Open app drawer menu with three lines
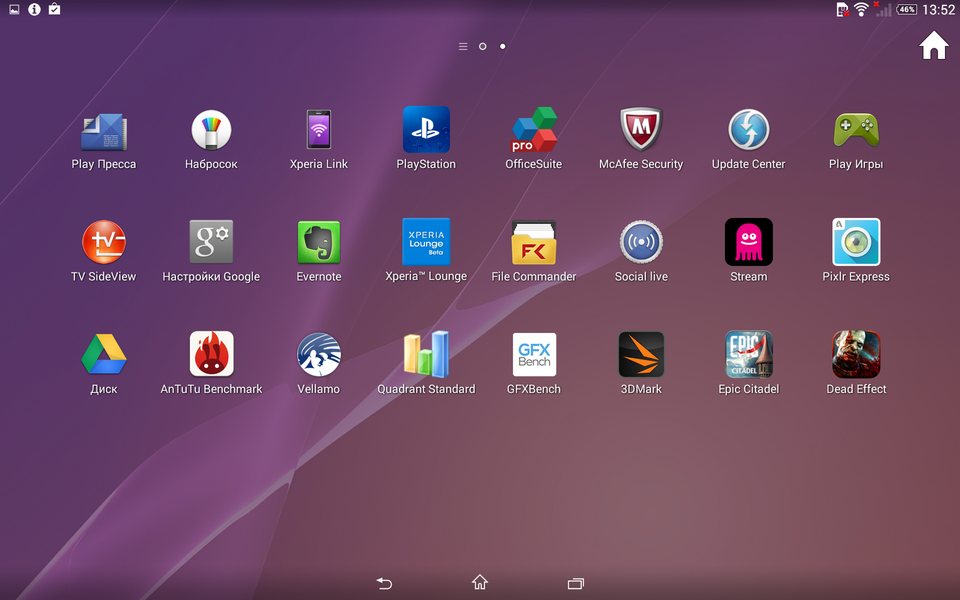This screenshot has width=960, height=600. pos(463,46)
